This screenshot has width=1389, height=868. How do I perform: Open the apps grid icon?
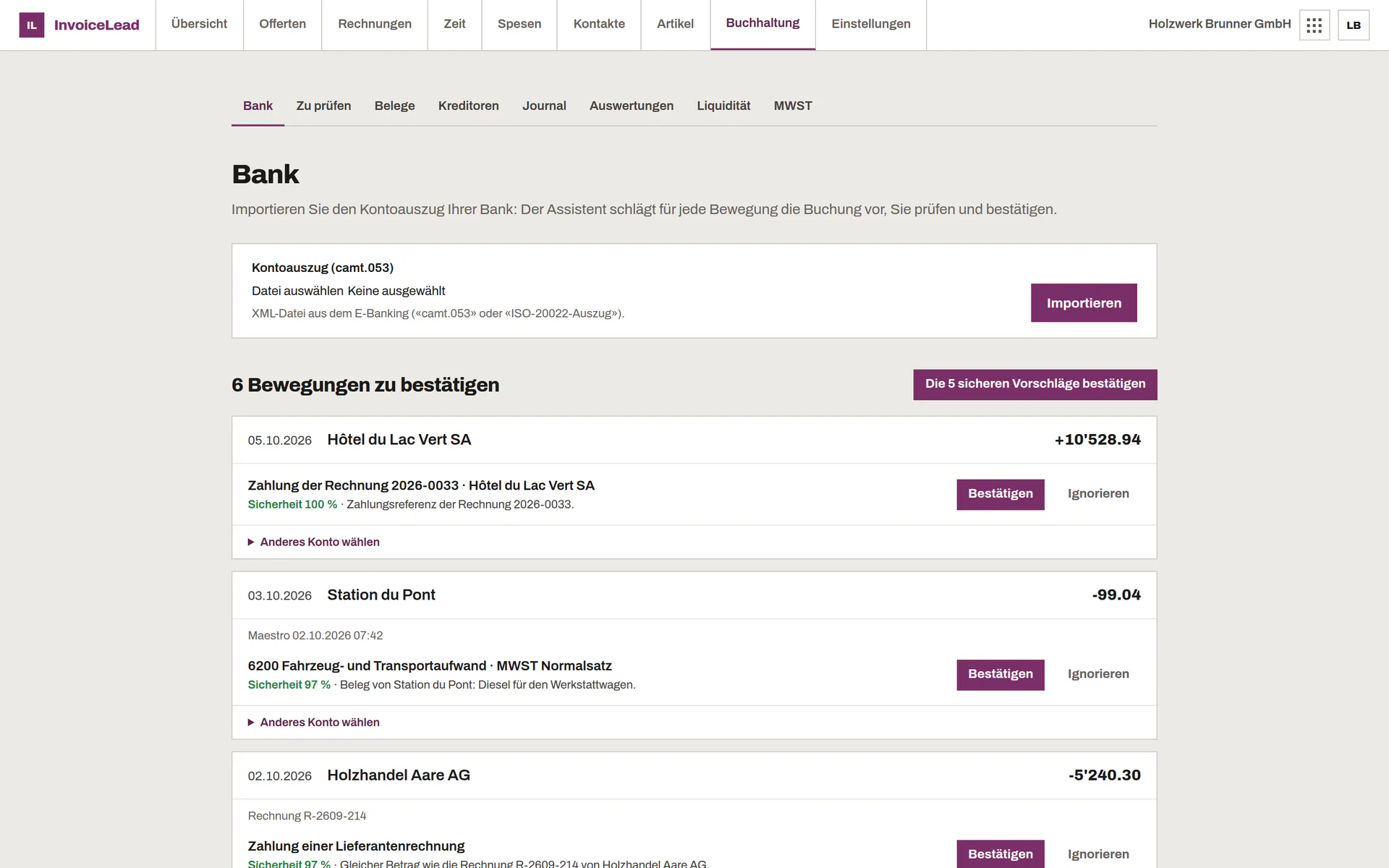pyautogui.click(x=1314, y=25)
